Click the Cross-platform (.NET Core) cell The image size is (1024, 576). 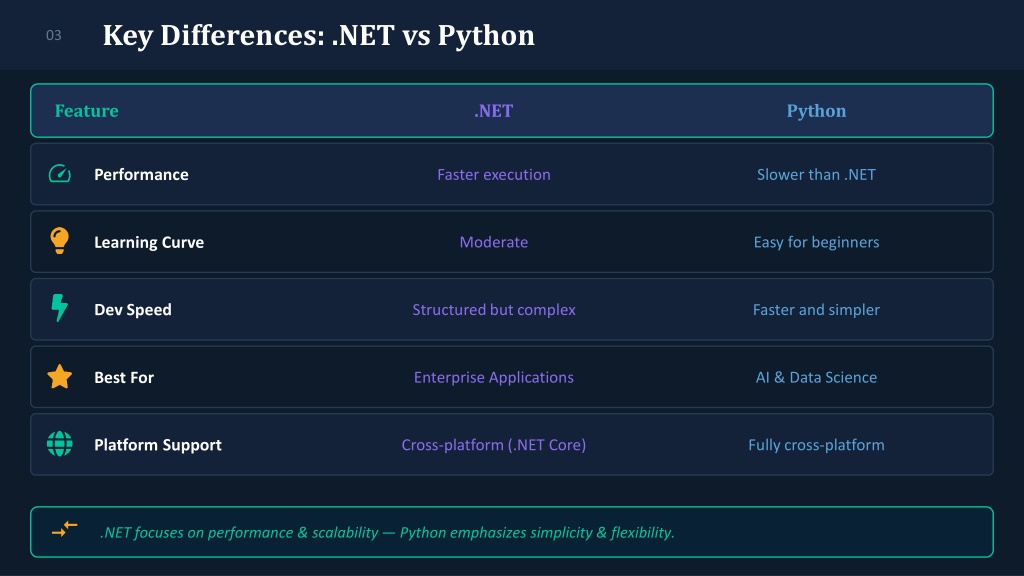[494, 445]
